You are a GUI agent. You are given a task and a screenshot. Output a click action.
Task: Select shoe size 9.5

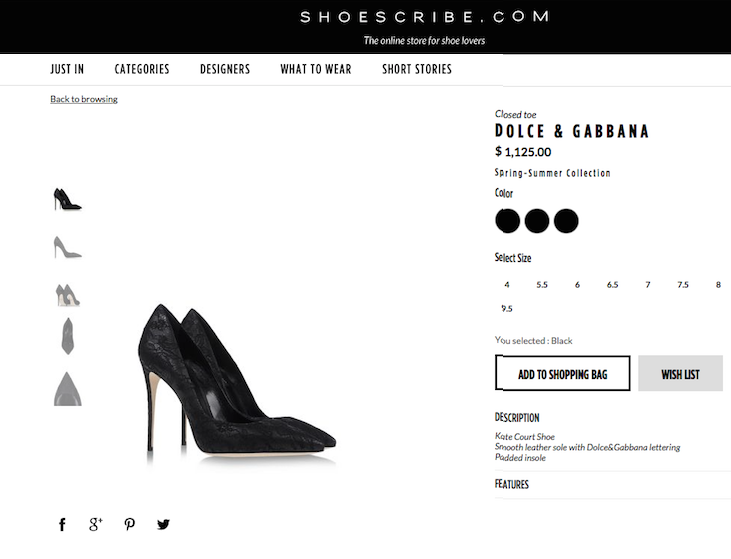point(507,309)
